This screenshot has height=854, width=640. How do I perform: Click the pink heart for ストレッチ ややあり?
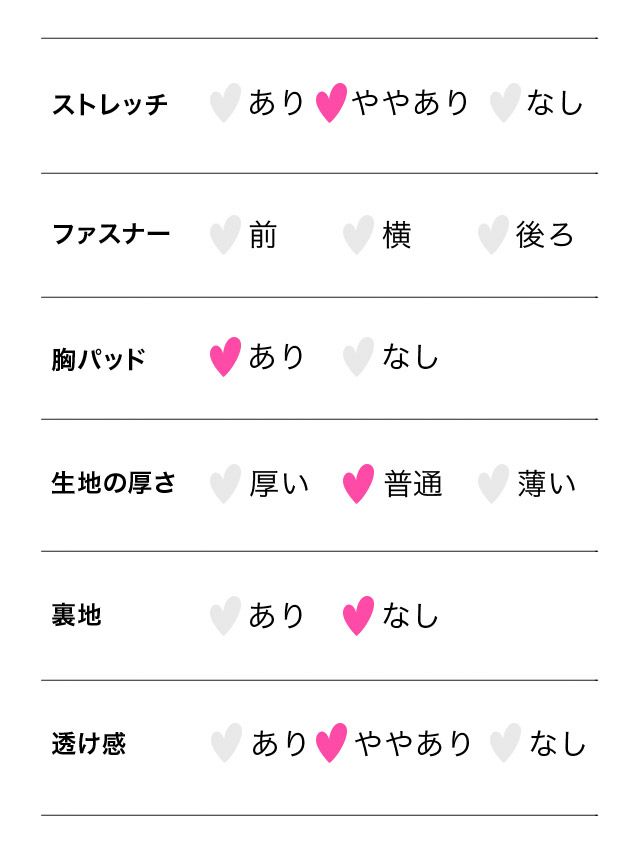330,103
